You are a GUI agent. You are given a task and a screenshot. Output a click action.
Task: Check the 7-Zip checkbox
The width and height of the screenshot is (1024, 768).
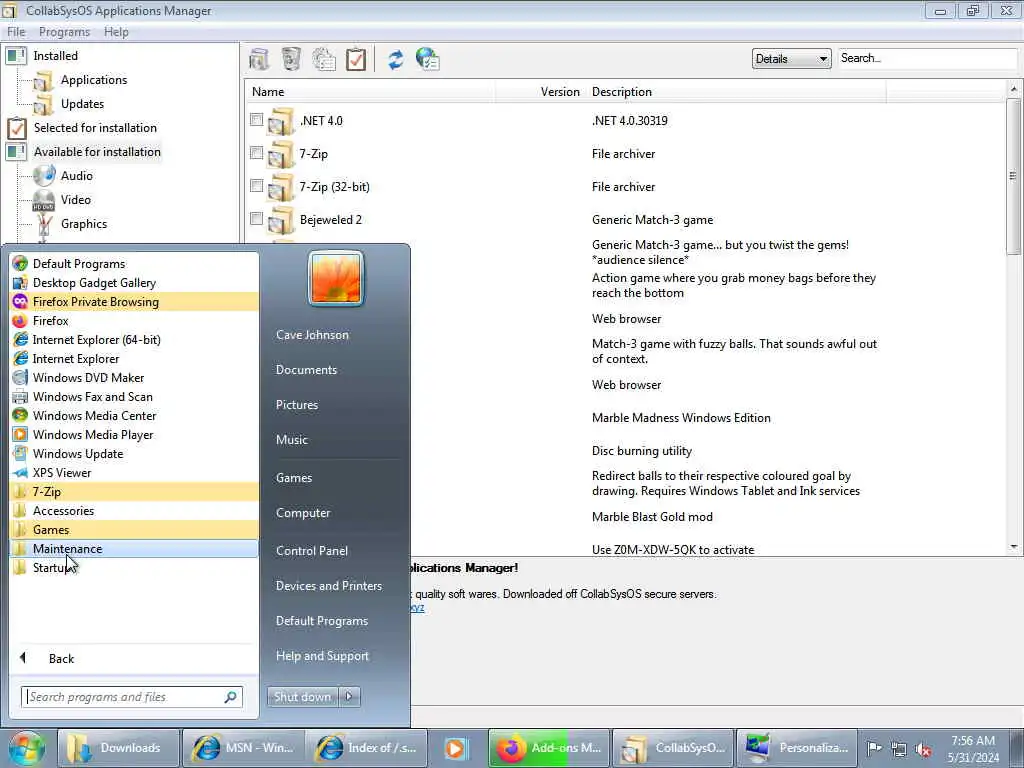tap(257, 153)
